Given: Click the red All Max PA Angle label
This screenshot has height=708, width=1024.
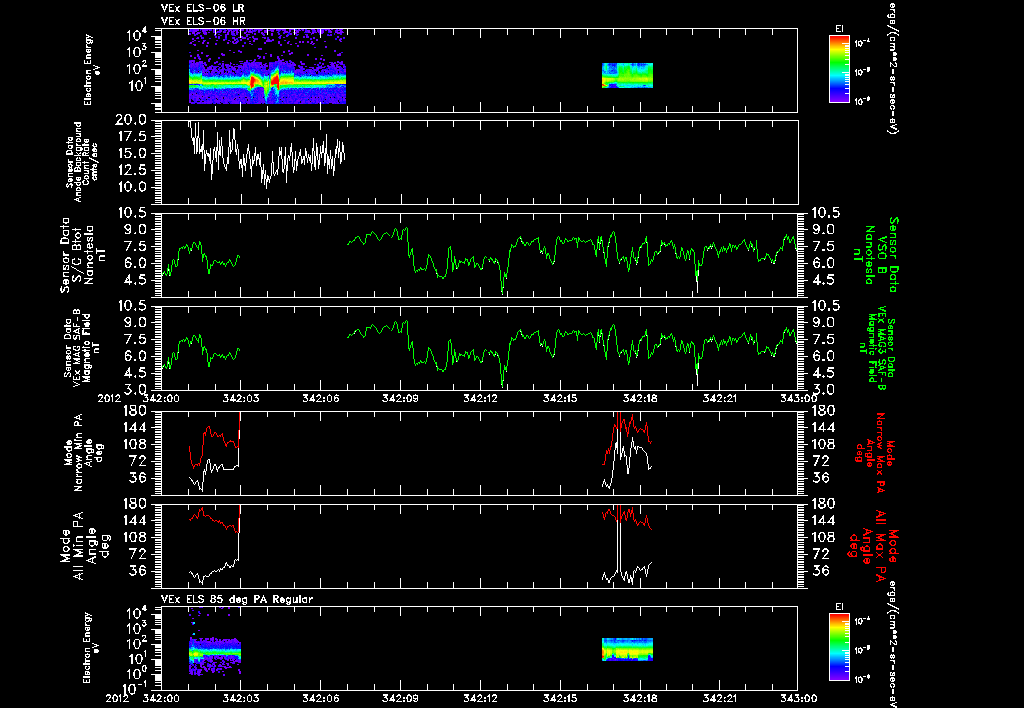Looking at the screenshot, I should click(x=873, y=545).
